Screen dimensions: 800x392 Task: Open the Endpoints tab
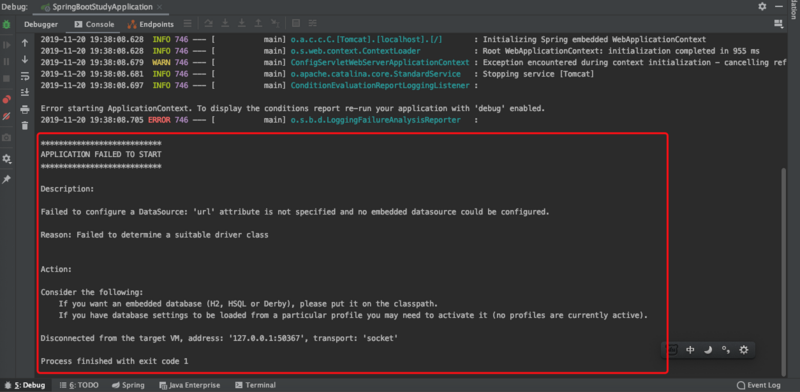click(x=151, y=24)
